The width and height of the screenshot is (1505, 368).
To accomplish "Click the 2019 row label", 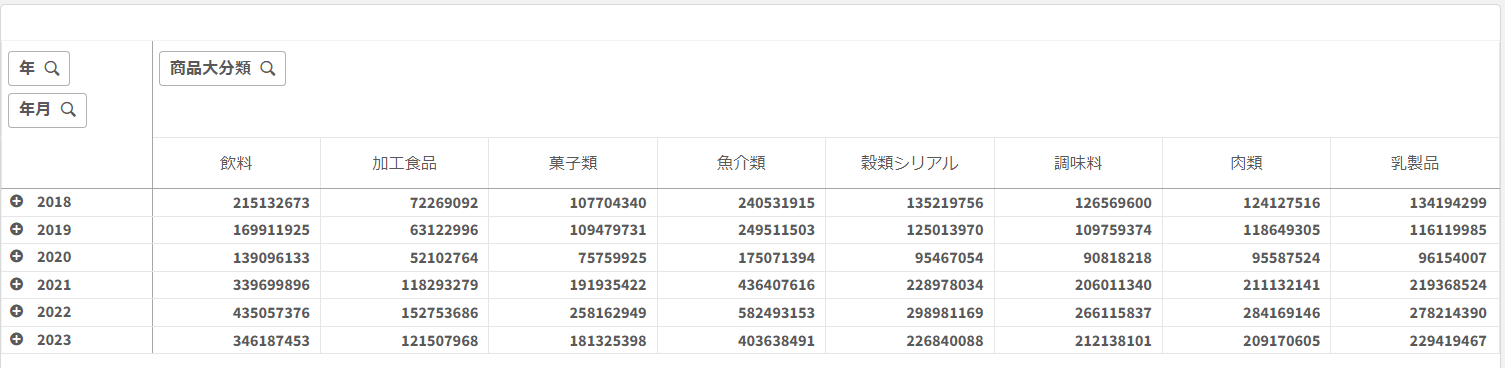I will 54,229.
